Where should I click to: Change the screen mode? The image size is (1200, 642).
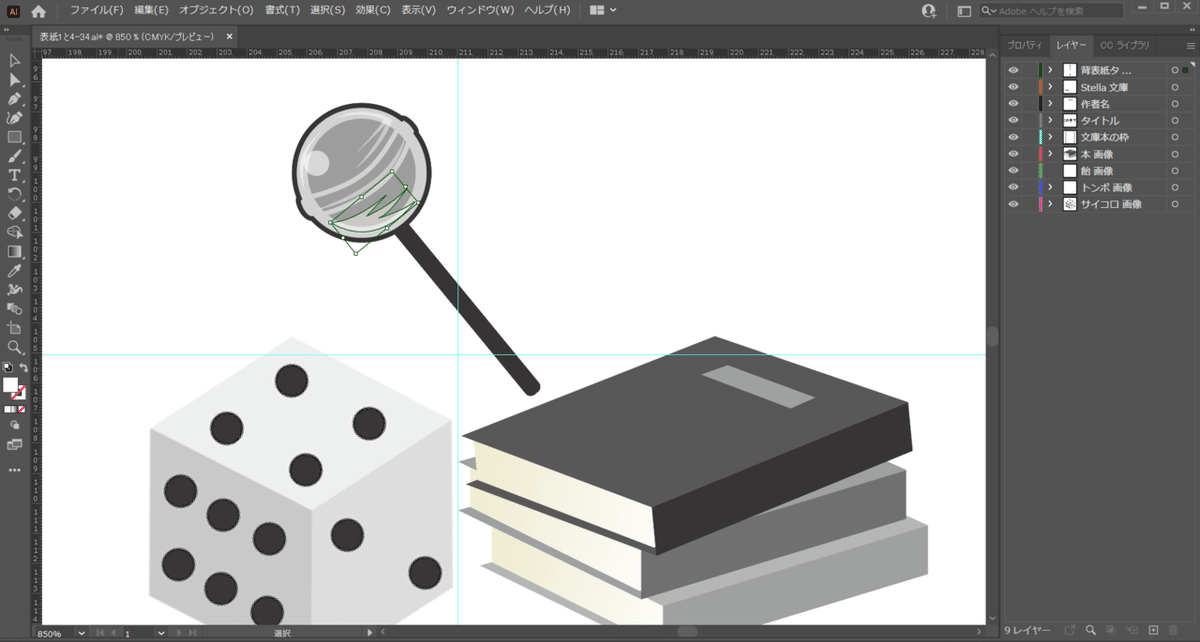coord(14,444)
